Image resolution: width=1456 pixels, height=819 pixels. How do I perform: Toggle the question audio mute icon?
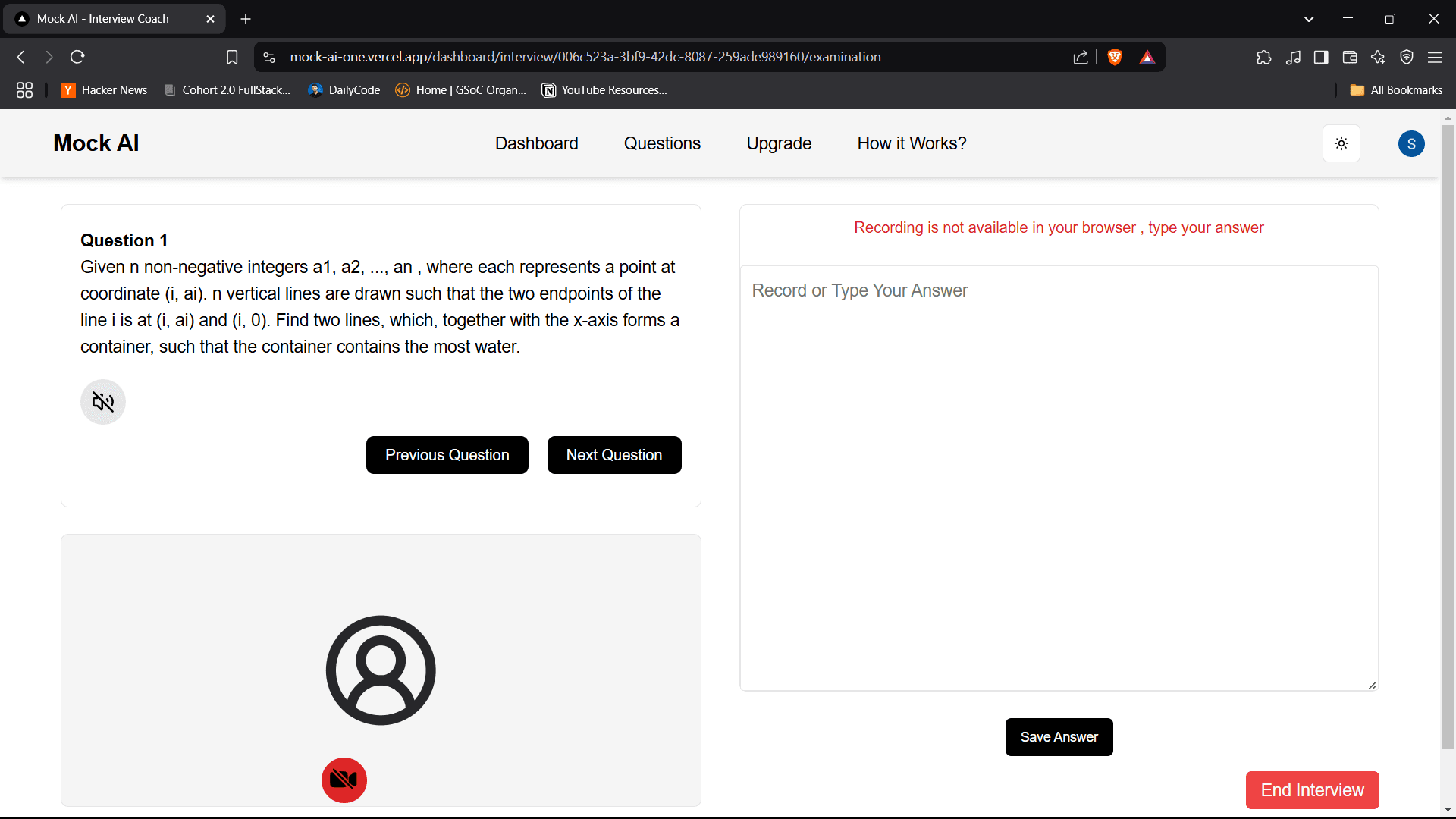click(x=103, y=402)
